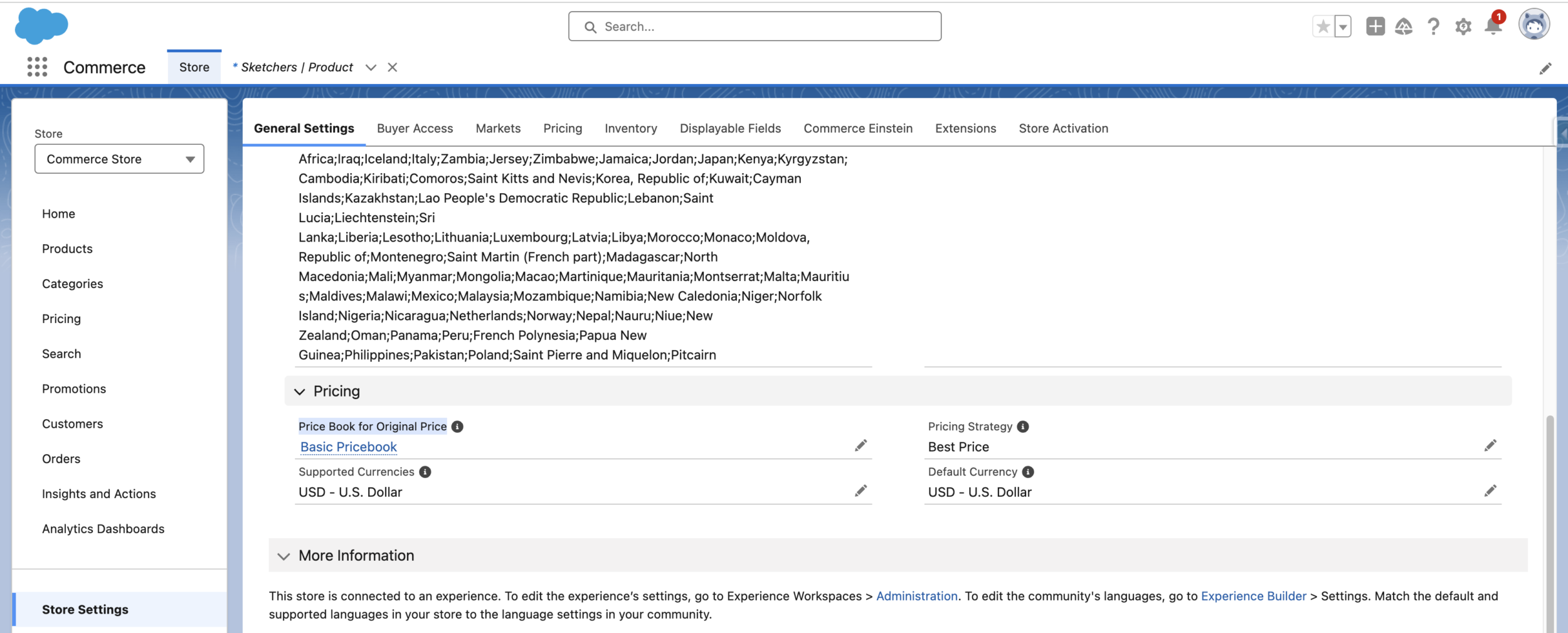This screenshot has width=1568, height=633.
Task: Go to Orders in sidebar
Action: [x=61, y=459]
